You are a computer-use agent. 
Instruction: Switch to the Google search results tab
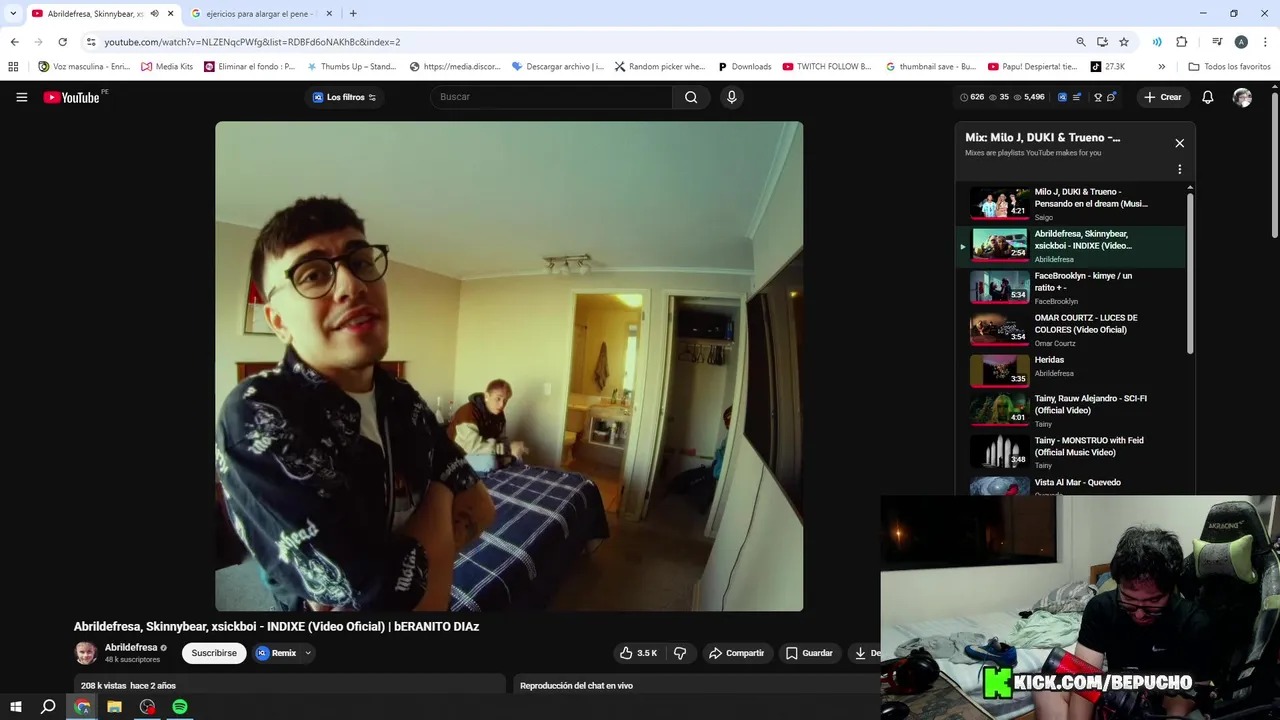pos(260,14)
